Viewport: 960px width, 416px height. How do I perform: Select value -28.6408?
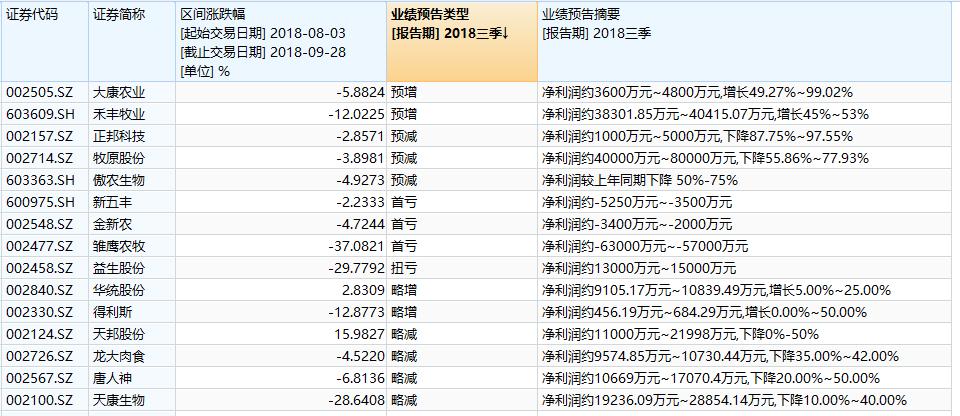[357, 401]
